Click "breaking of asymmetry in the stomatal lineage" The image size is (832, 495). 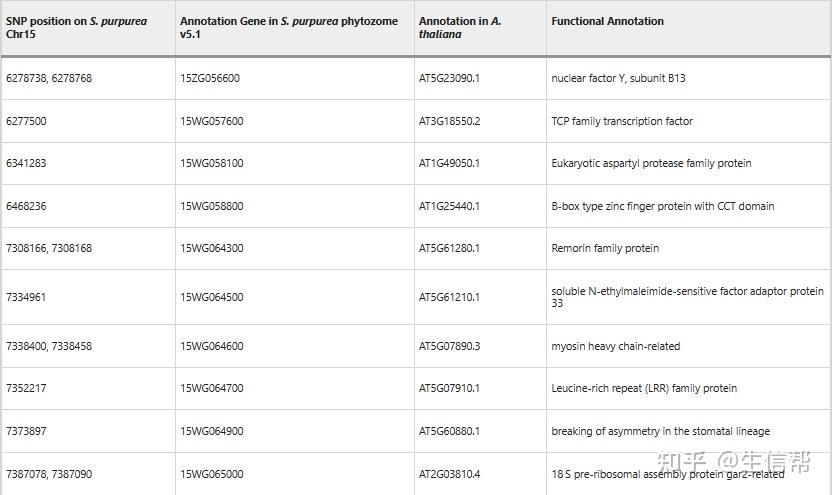(x=660, y=431)
